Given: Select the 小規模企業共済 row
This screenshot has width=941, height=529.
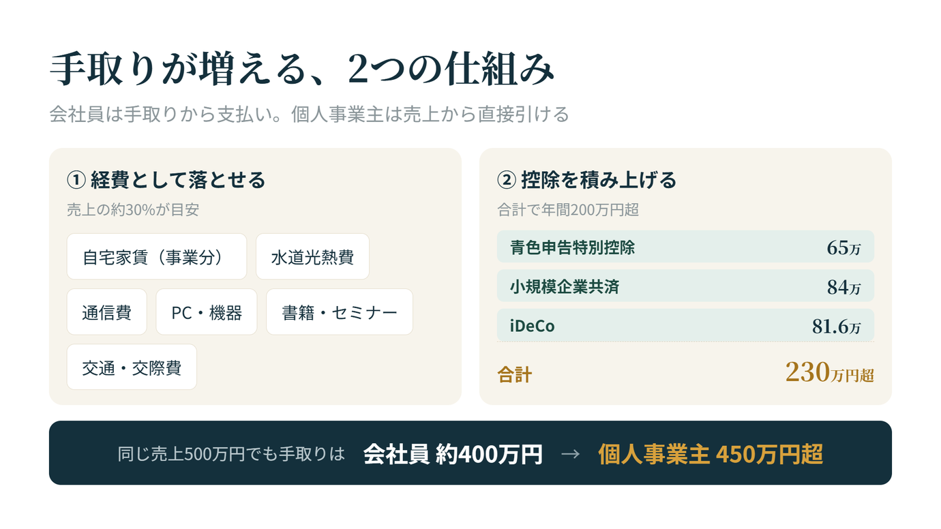Looking at the screenshot, I should pyautogui.click(x=685, y=286).
